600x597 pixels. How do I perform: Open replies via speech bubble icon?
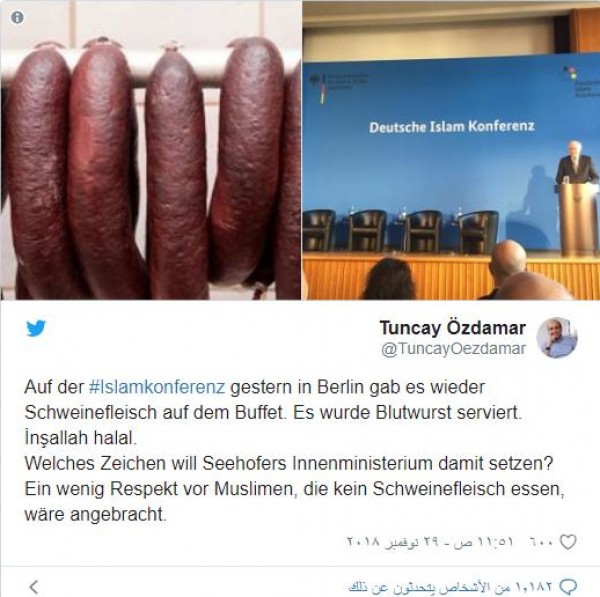tap(568, 586)
